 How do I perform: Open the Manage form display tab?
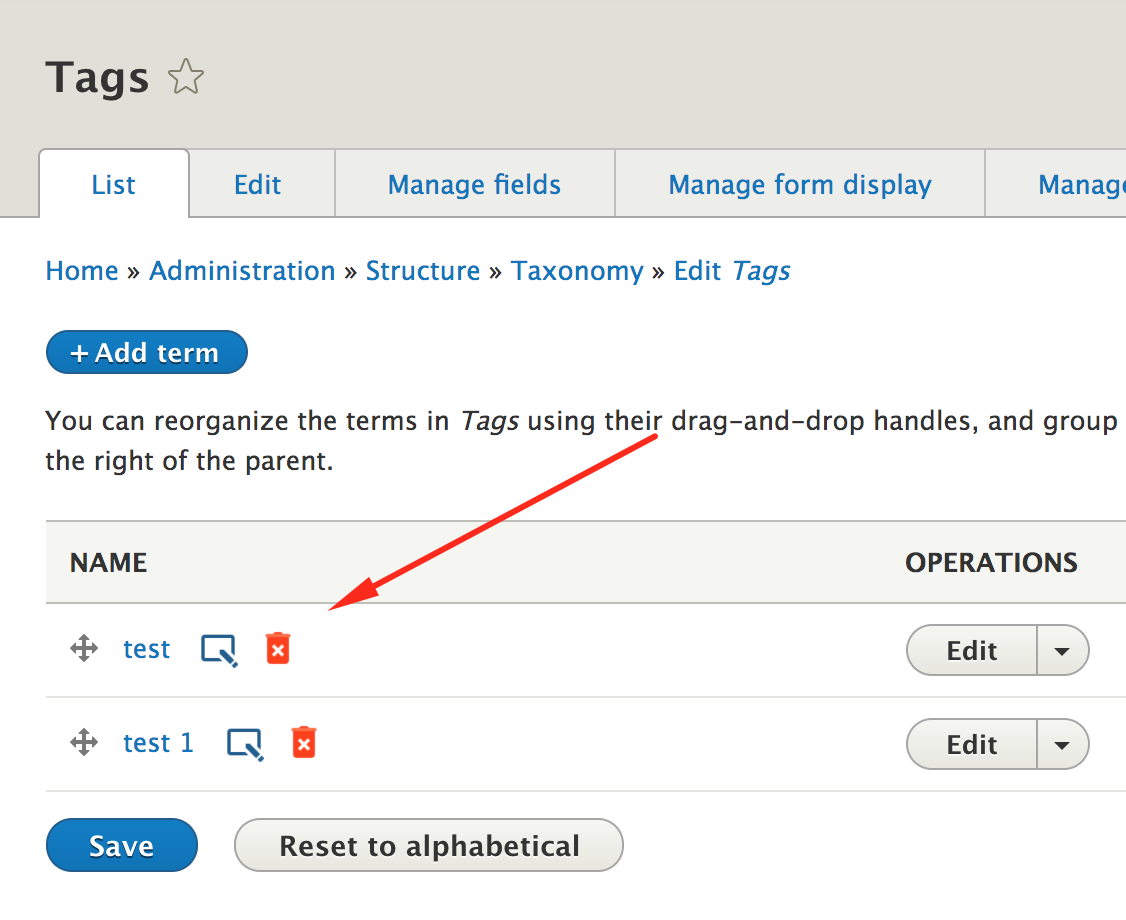pyautogui.click(x=800, y=185)
